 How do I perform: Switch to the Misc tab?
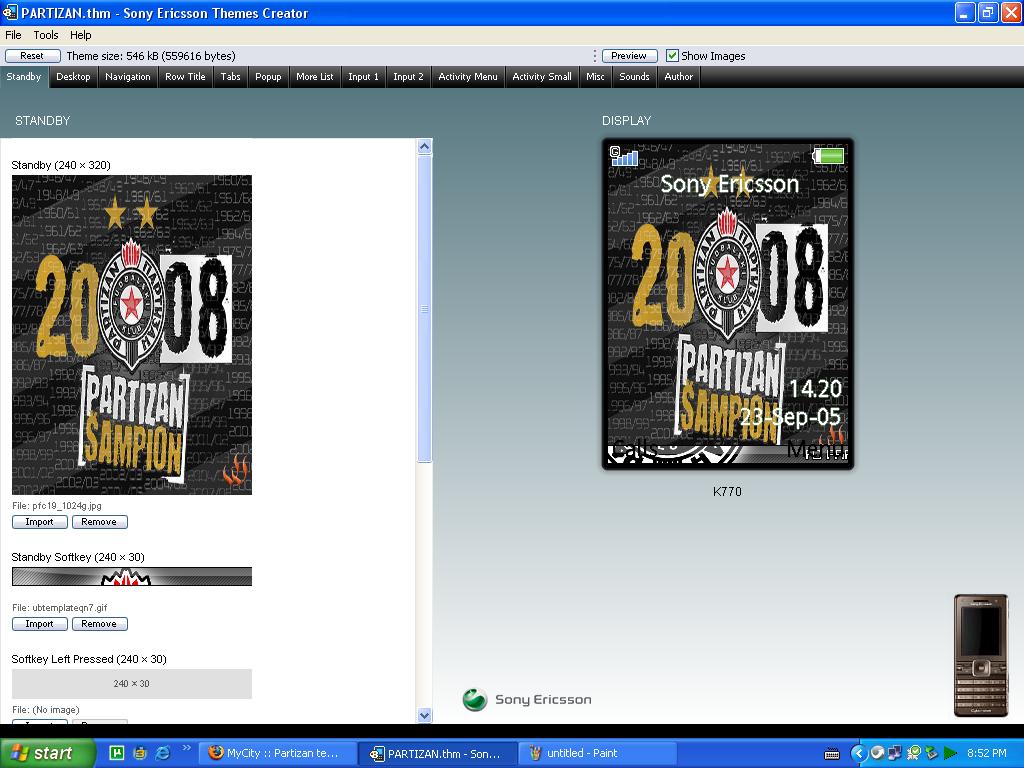[595, 77]
